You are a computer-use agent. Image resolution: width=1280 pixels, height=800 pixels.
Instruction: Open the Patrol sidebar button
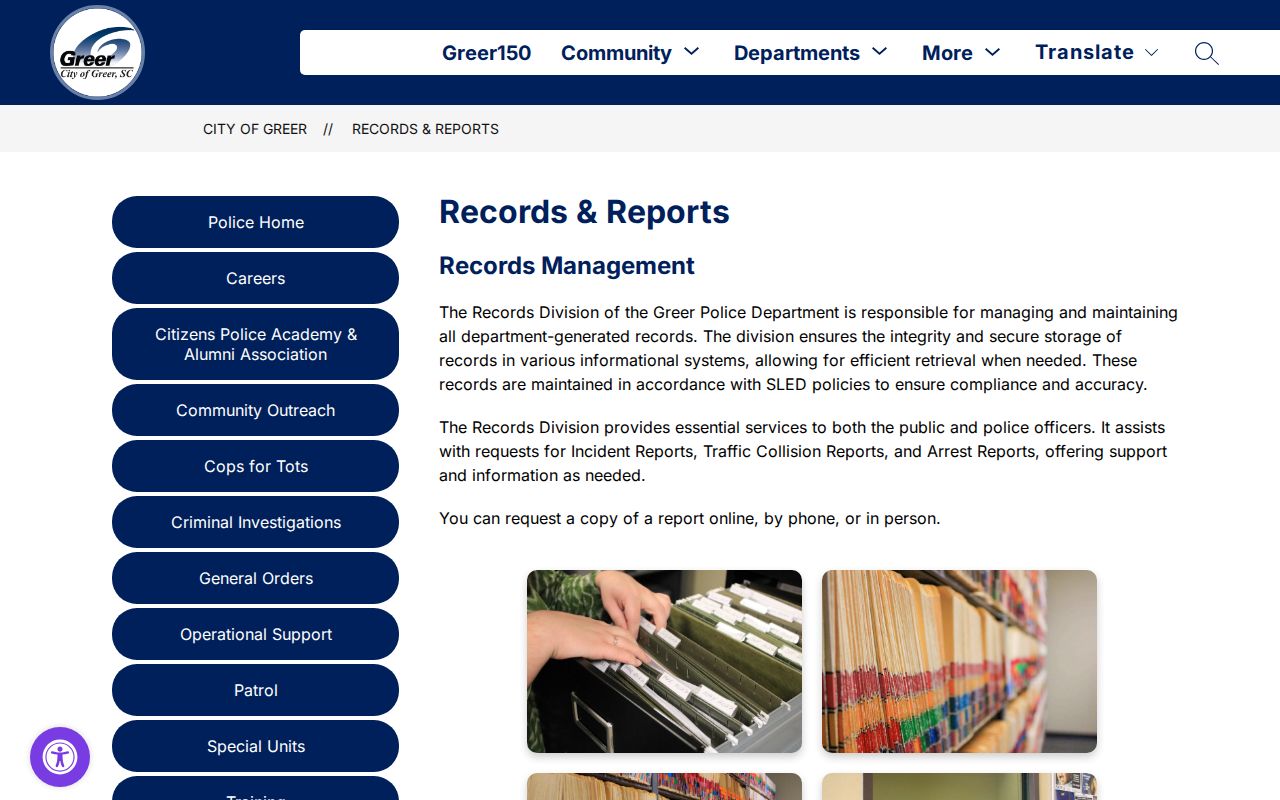[255, 690]
